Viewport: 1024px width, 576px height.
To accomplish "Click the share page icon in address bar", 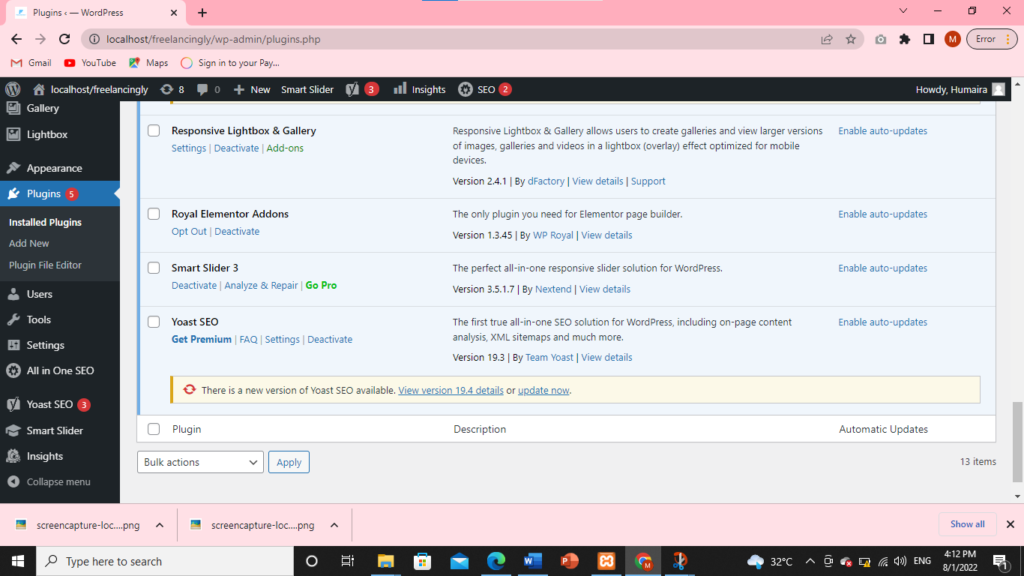I will coord(827,39).
